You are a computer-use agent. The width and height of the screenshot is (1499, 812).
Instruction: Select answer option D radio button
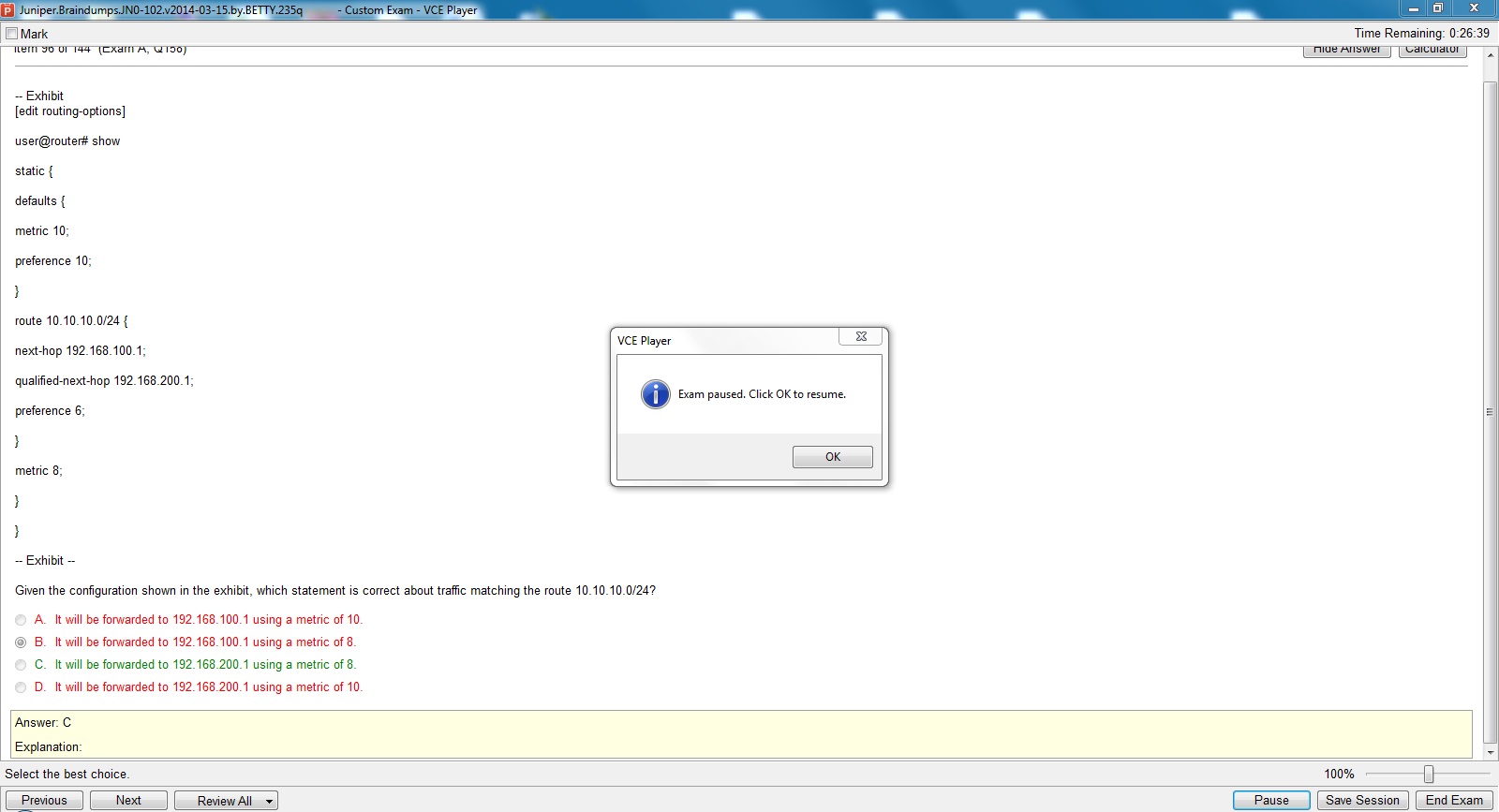pos(21,687)
